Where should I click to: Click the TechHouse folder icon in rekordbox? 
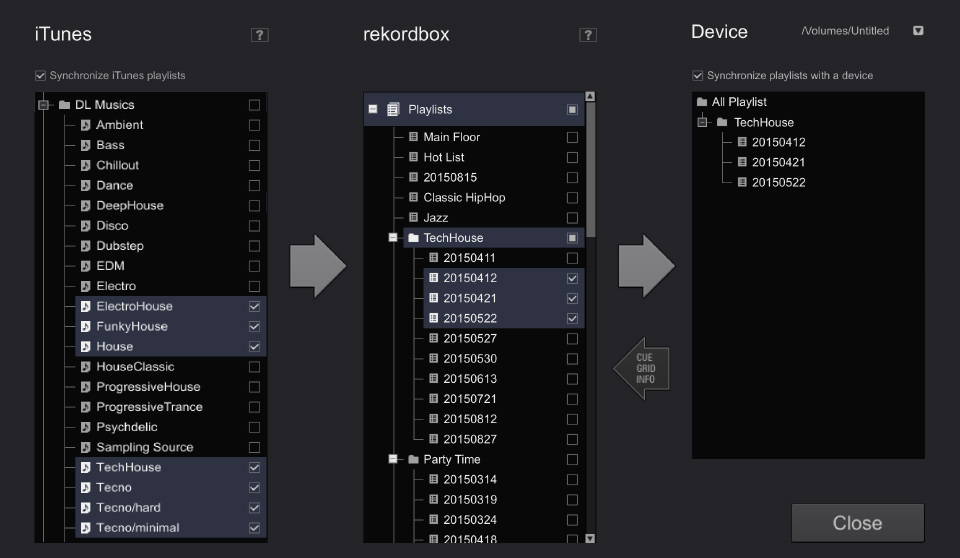tap(413, 238)
